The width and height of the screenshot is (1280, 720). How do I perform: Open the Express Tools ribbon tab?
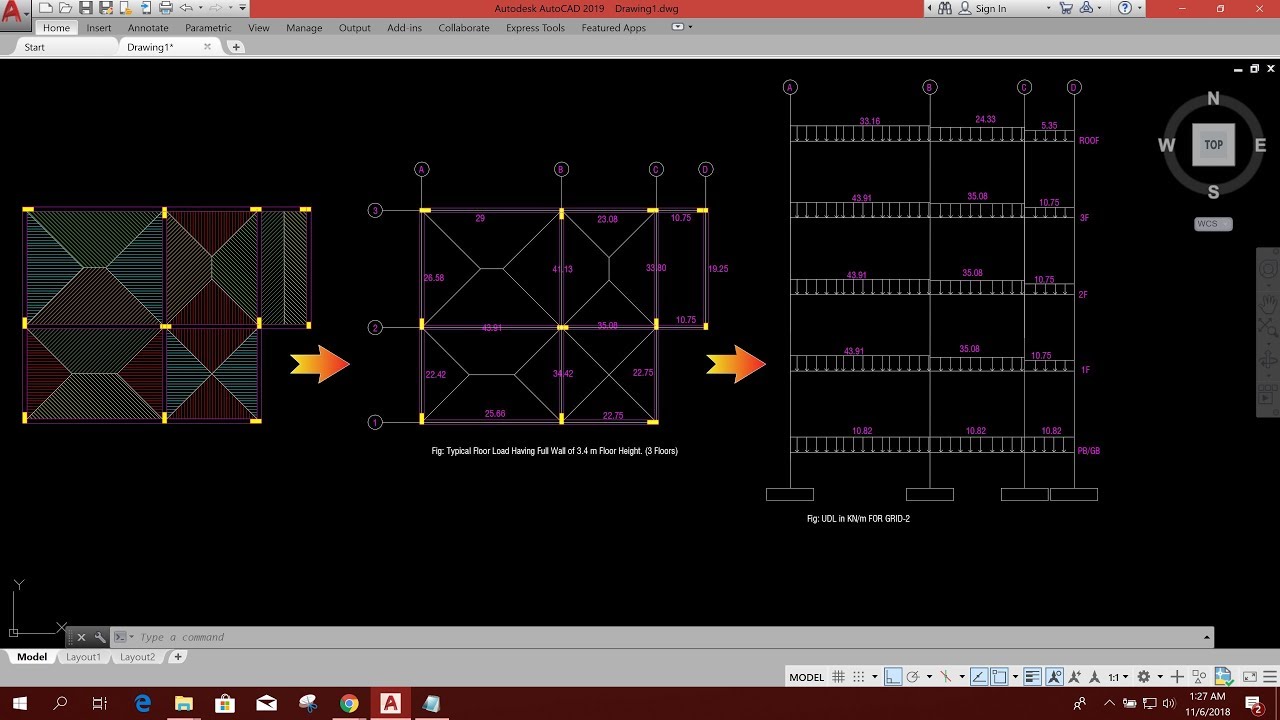coord(535,27)
